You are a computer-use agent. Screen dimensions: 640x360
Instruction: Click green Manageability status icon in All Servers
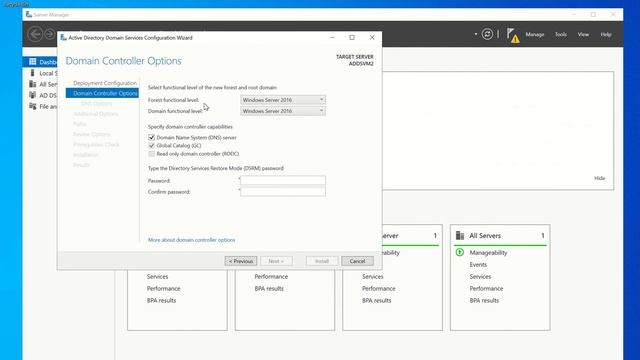[460, 252]
